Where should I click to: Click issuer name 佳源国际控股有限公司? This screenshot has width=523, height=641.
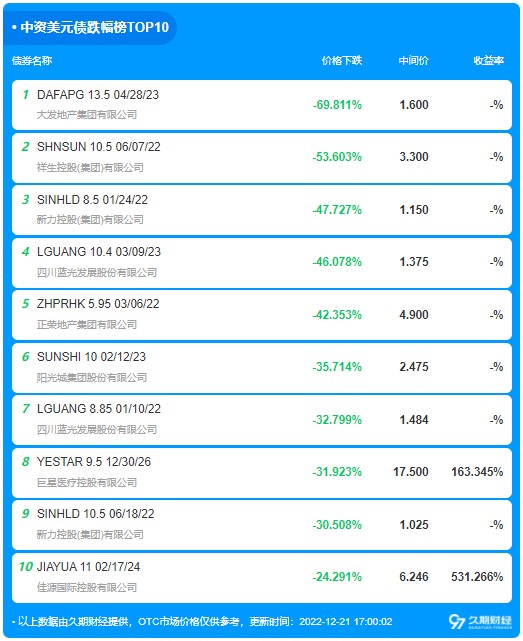(87, 587)
